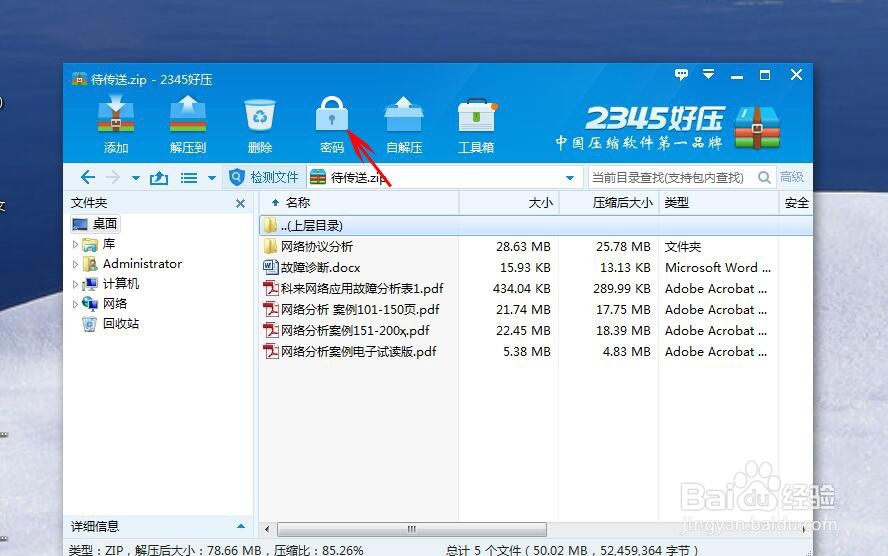This screenshot has height=556, width=888.
Task: Expand the 库 tree node
Action: pyautogui.click(x=75, y=245)
